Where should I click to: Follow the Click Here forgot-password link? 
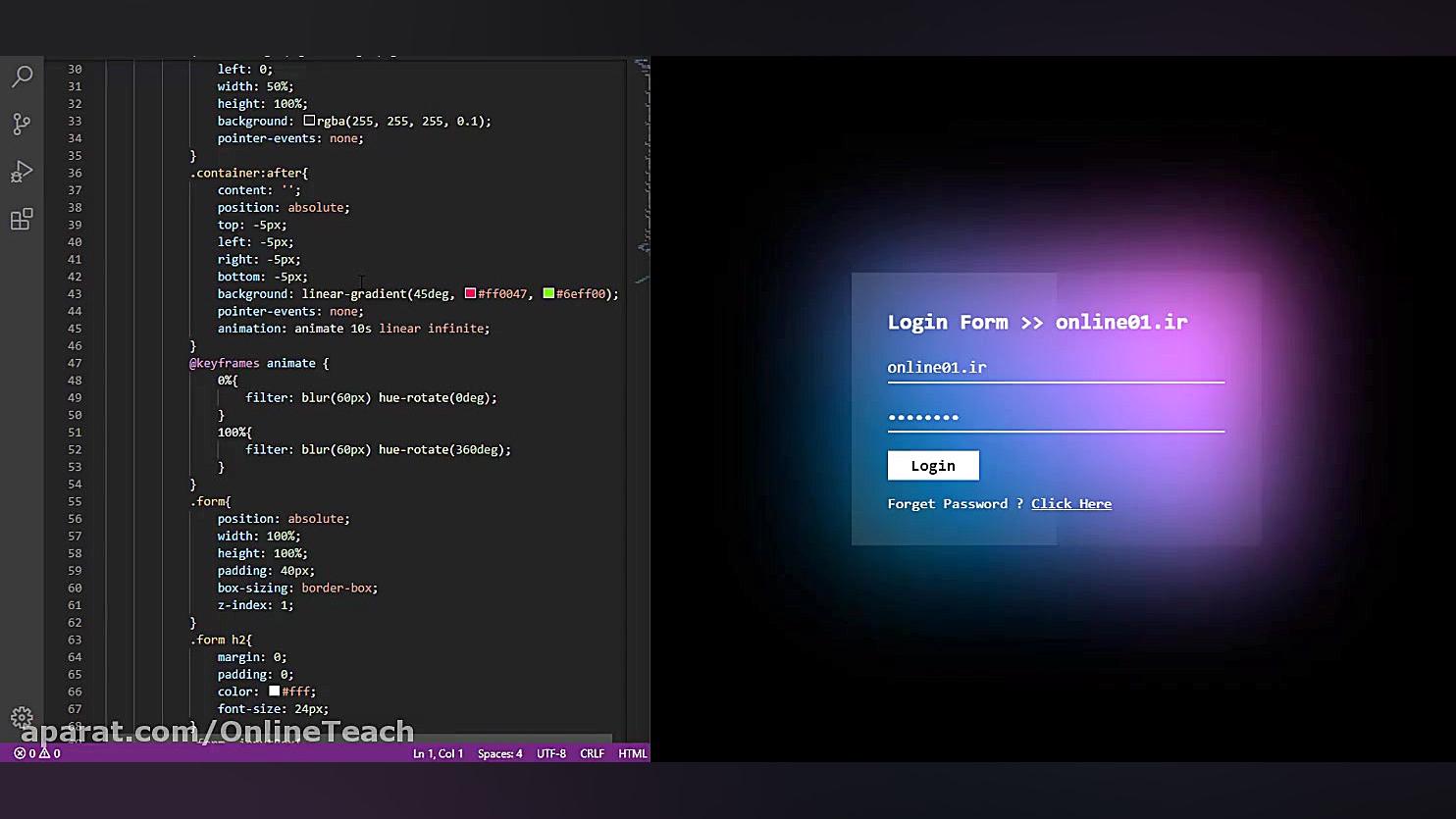tap(1071, 503)
